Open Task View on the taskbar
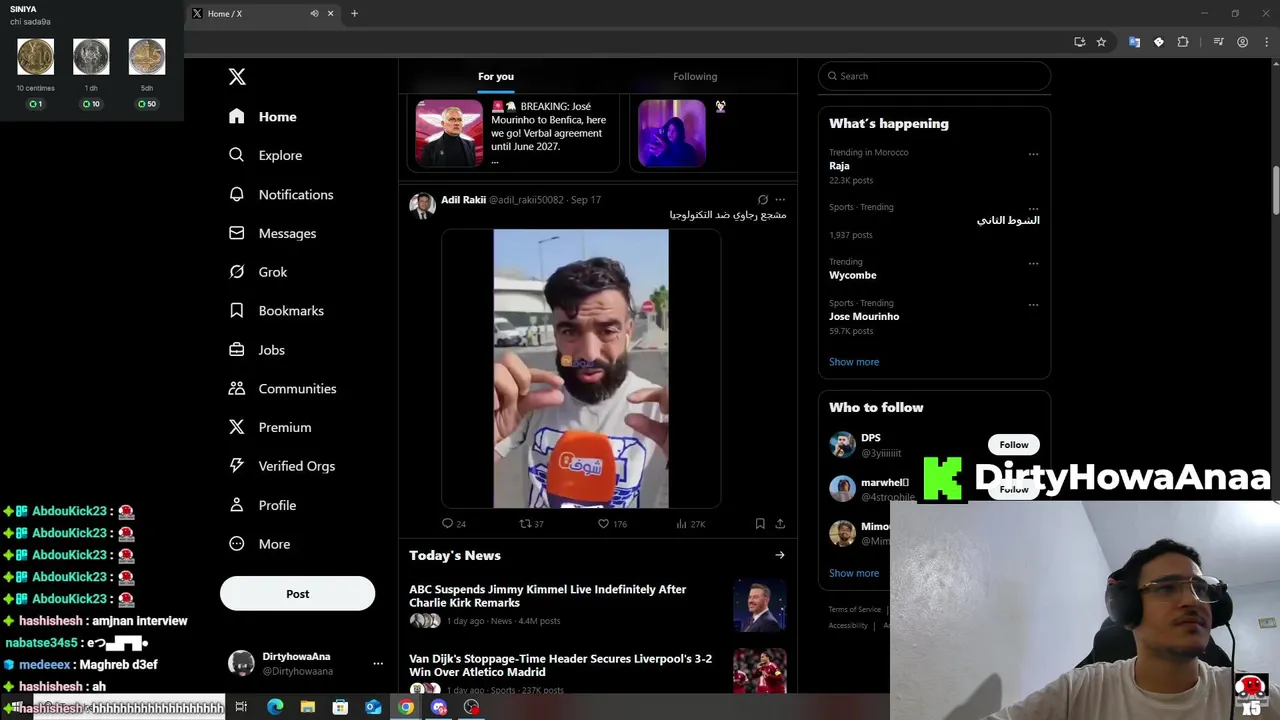Image resolution: width=1280 pixels, height=720 pixels. pos(241,707)
